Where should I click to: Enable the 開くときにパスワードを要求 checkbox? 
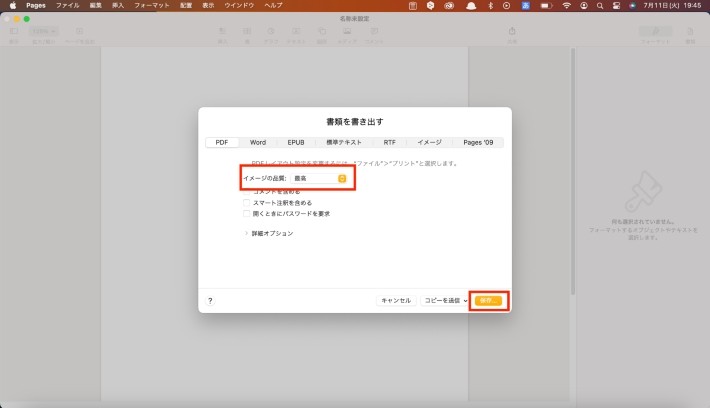[246, 214]
